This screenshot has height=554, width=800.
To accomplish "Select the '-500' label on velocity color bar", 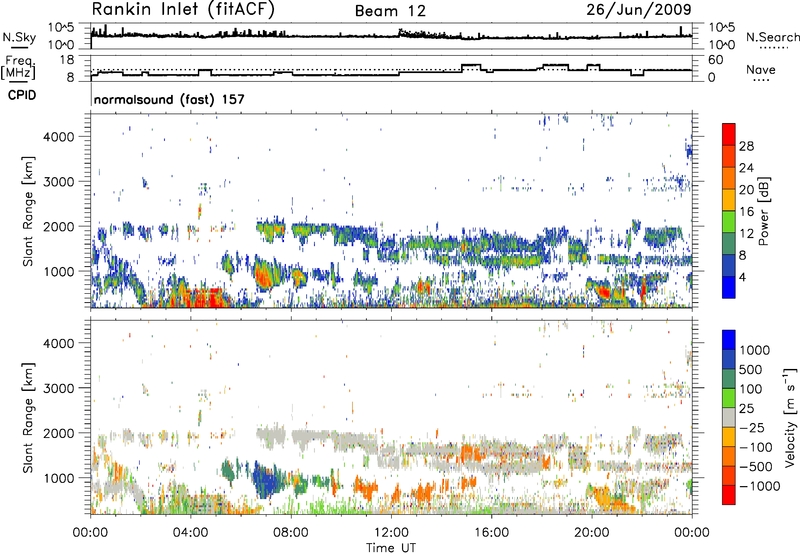I will click(x=755, y=467).
